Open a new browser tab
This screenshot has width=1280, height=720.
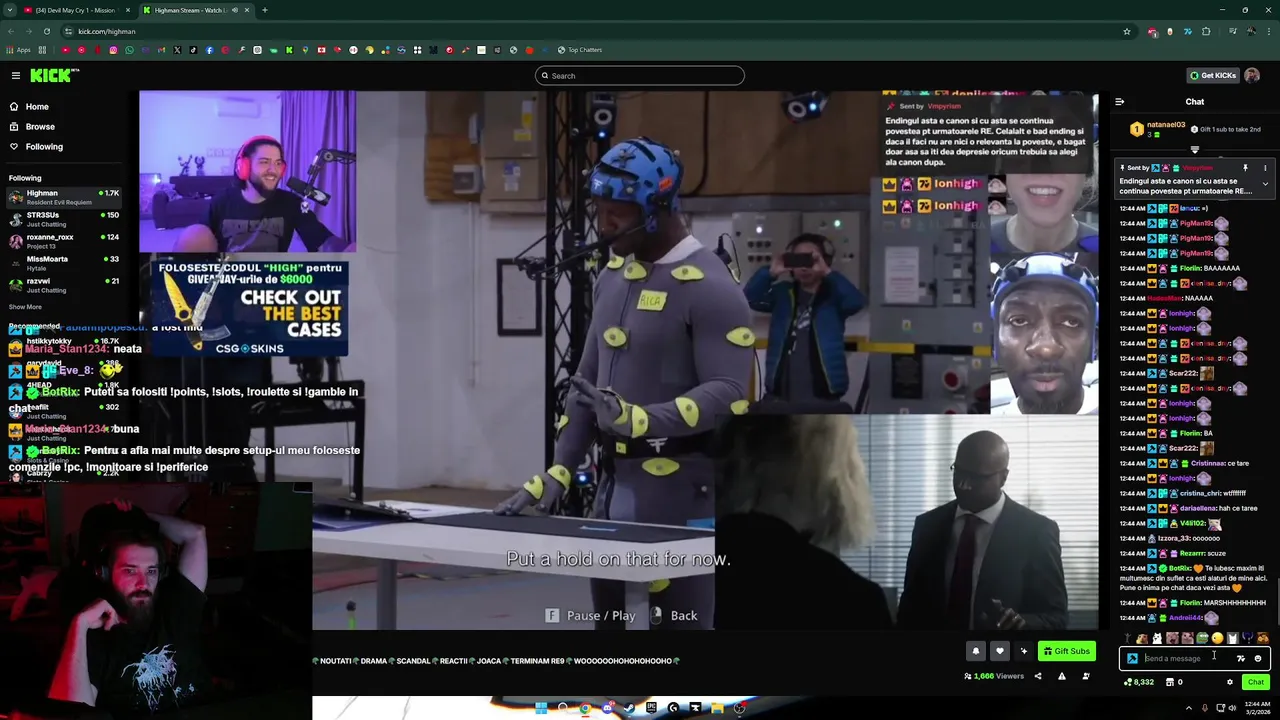click(x=265, y=10)
